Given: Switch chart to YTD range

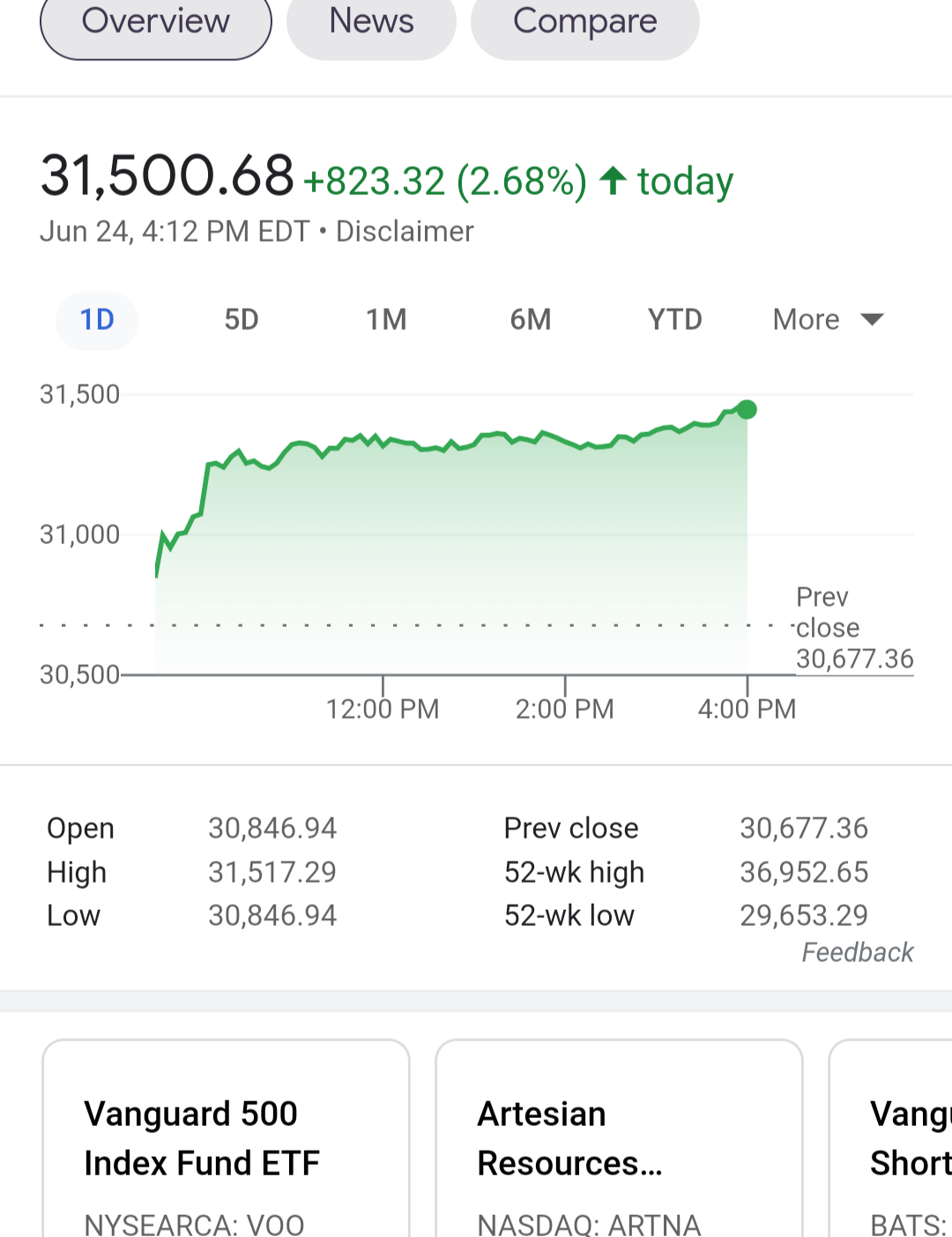Looking at the screenshot, I should coord(675,319).
